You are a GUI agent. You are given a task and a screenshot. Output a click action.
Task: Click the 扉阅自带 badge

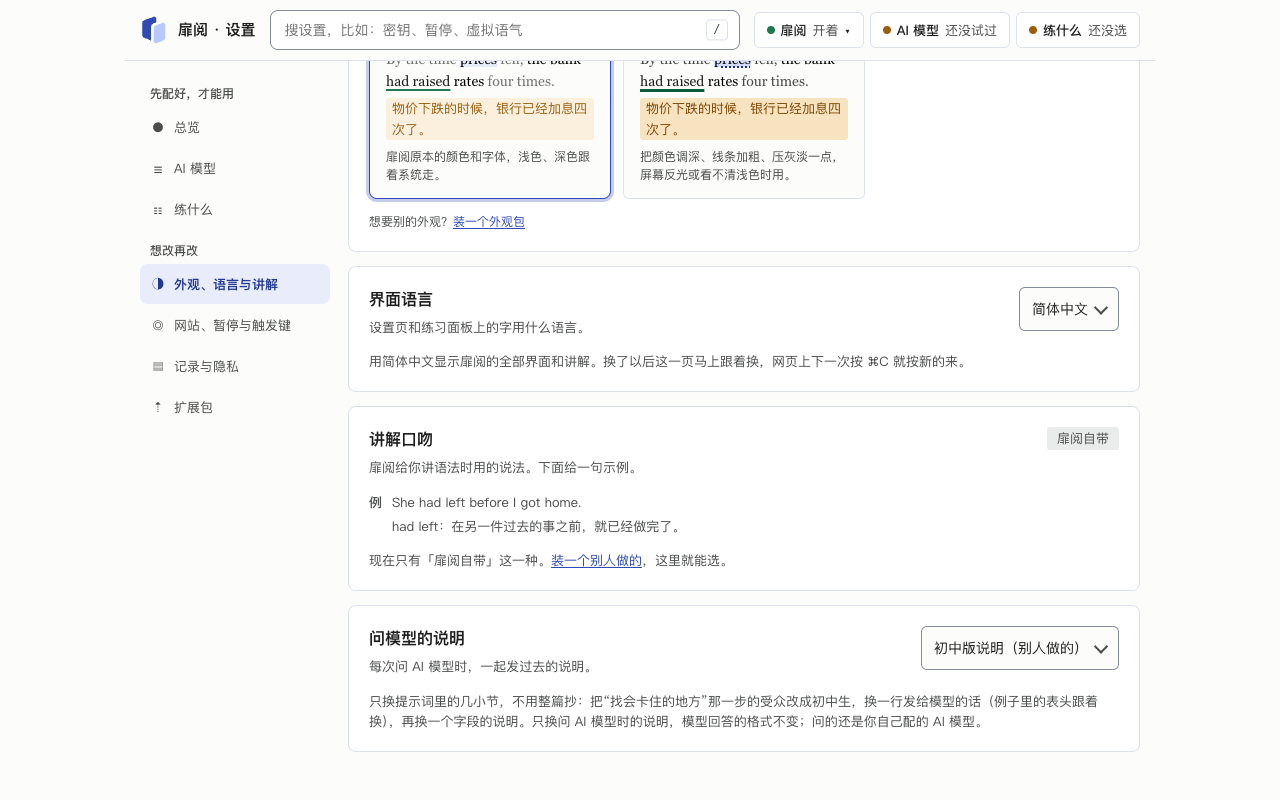1083,438
